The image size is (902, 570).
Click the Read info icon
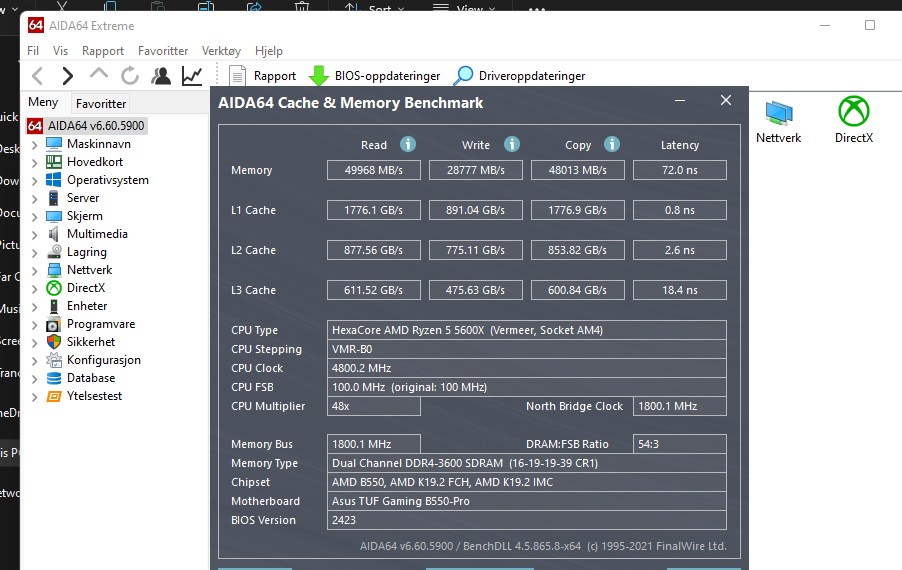pyautogui.click(x=408, y=144)
